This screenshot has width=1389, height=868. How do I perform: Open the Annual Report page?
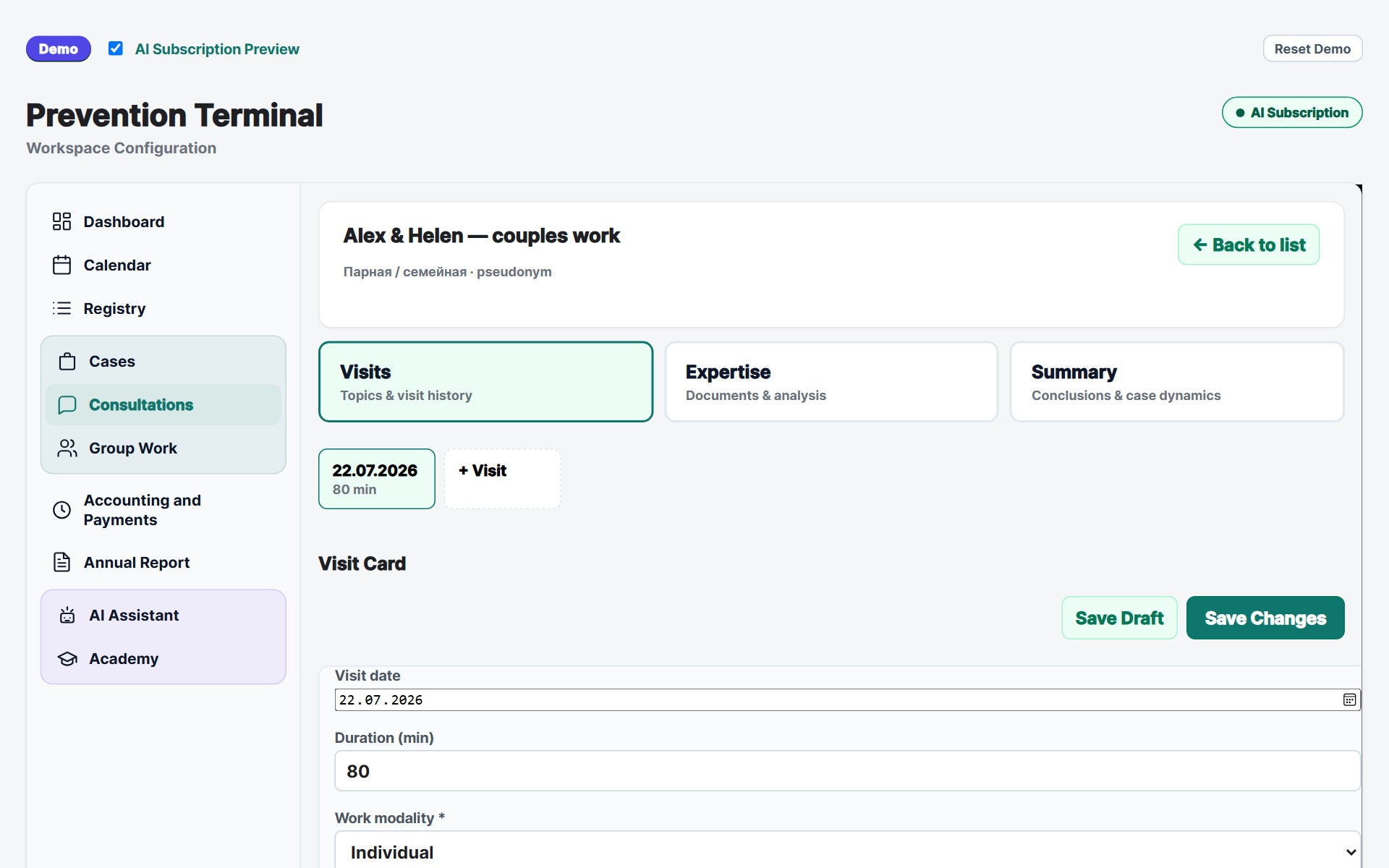click(163, 562)
